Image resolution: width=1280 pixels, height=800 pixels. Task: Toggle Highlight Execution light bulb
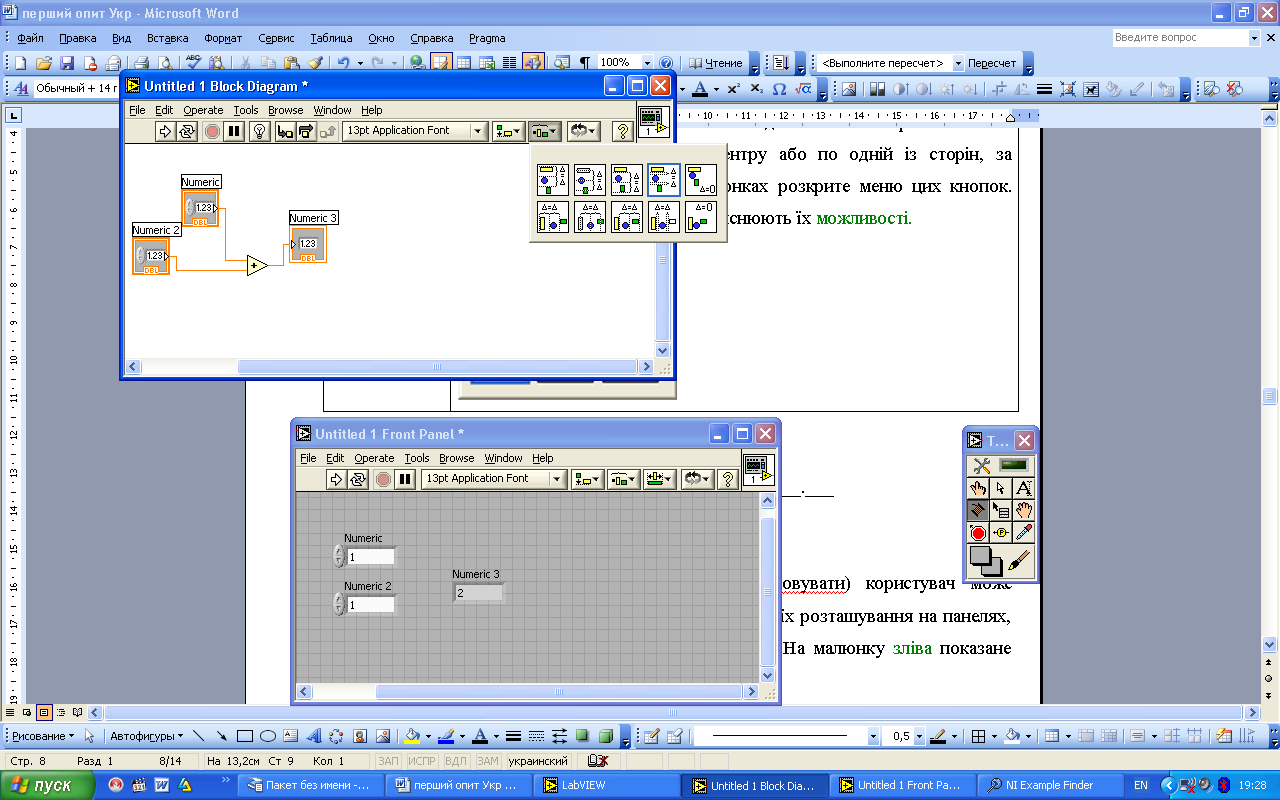click(x=260, y=131)
